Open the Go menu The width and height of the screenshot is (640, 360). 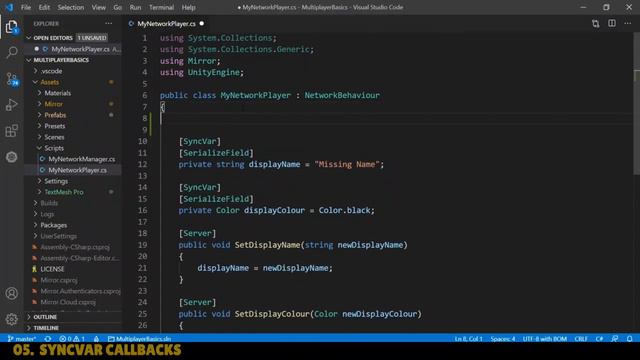click(x=118, y=7)
